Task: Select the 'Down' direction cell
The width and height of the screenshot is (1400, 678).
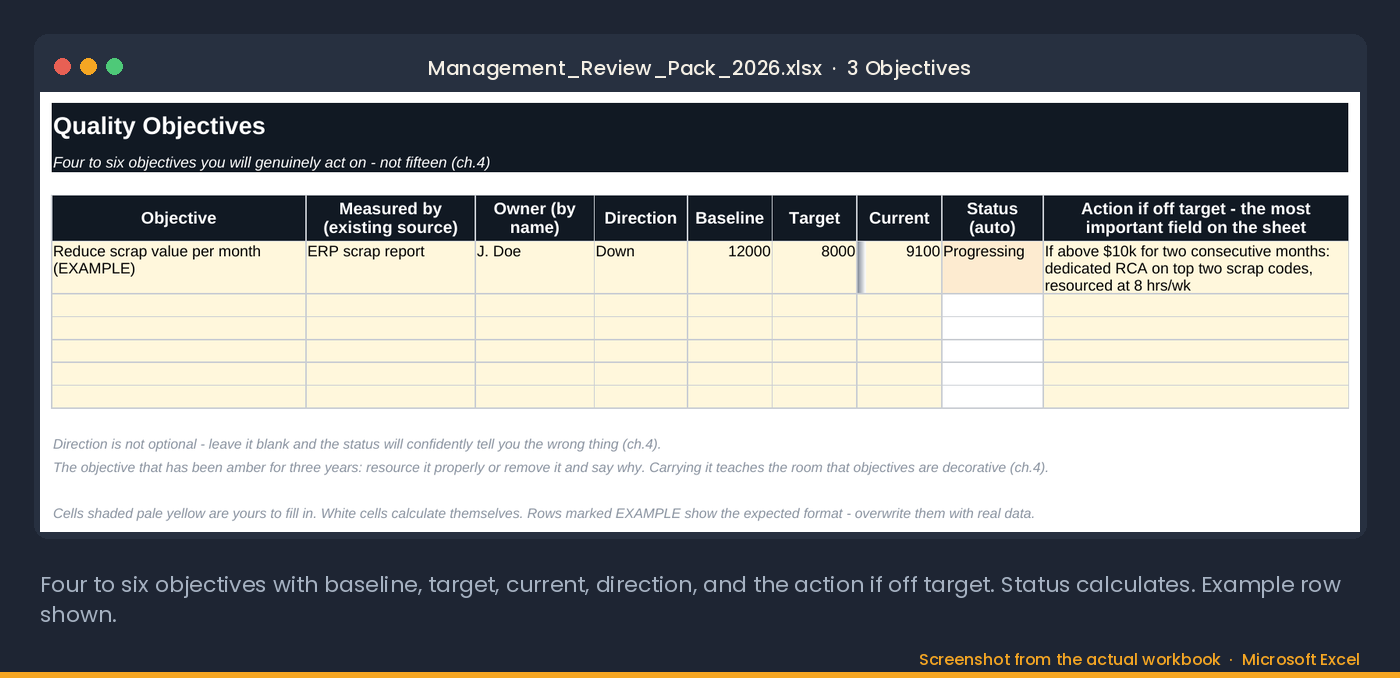Action: 641,268
